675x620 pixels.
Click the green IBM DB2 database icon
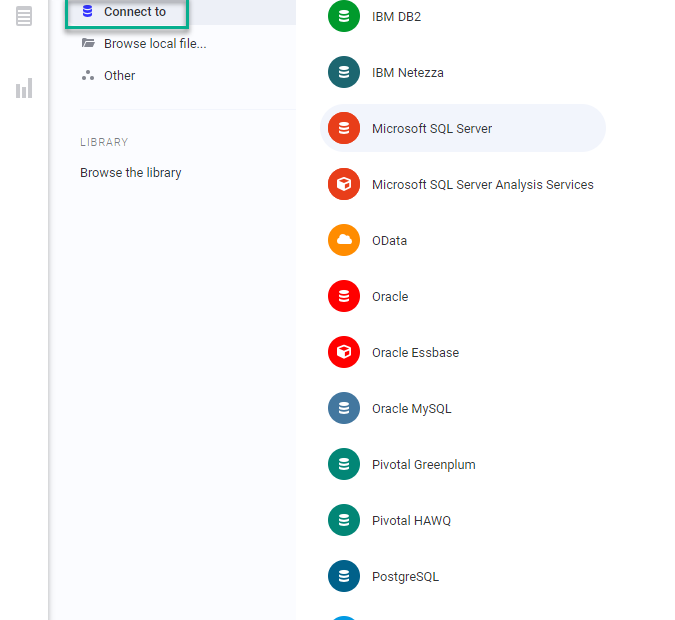pos(344,16)
